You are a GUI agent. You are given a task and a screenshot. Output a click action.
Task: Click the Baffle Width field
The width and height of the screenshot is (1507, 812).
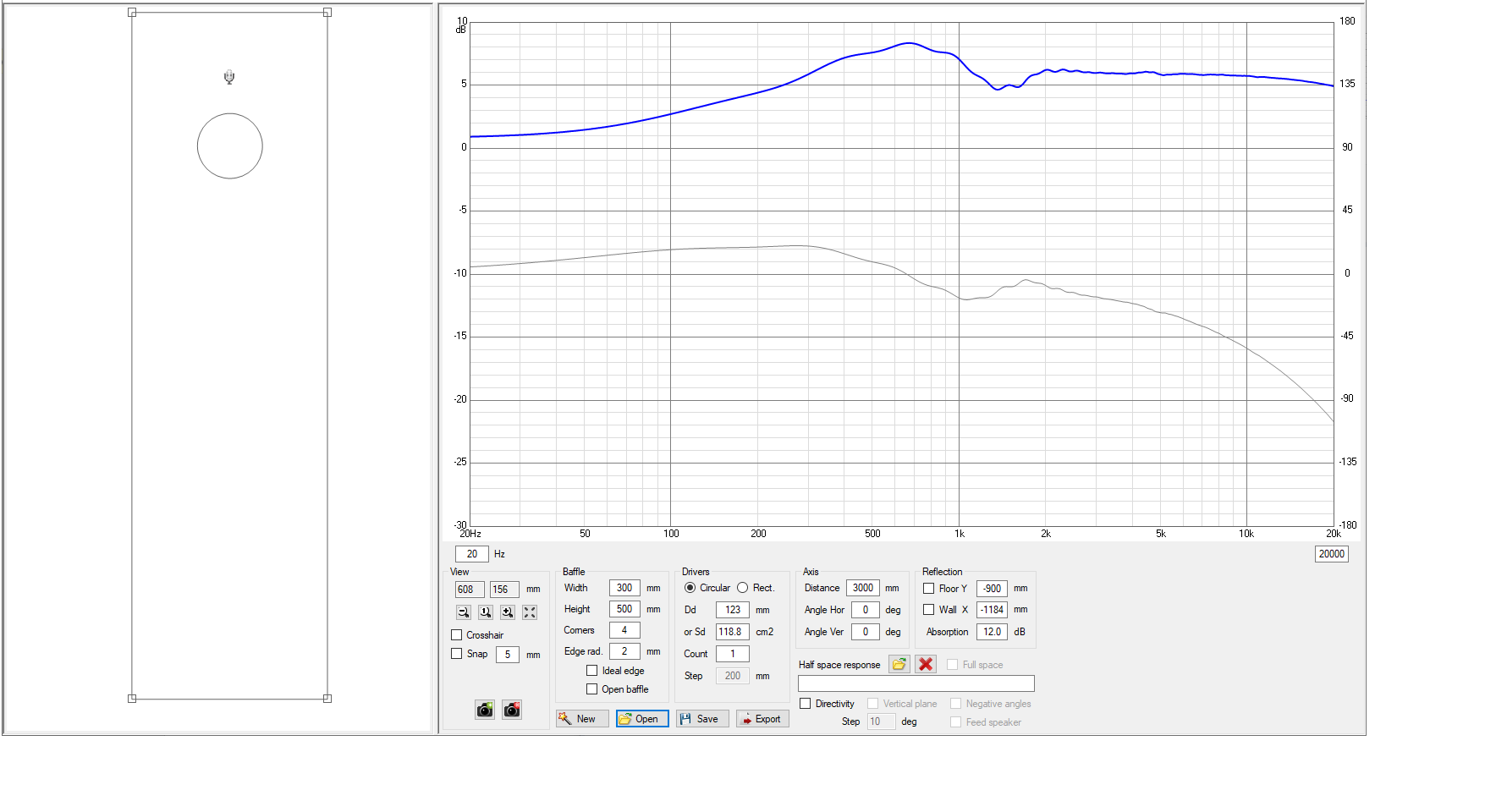tap(624, 588)
